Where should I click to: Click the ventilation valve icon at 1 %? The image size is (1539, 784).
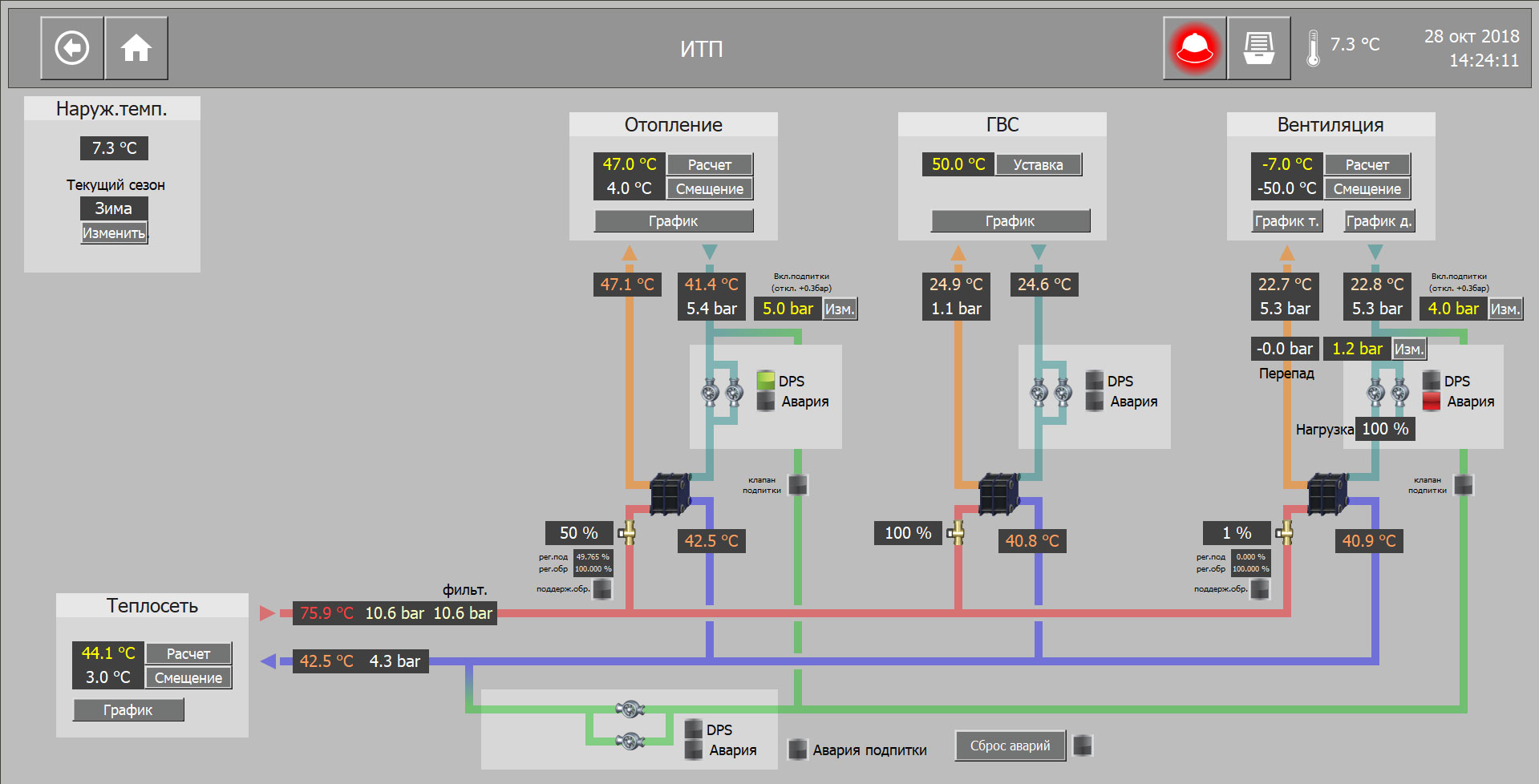(1285, 532)
